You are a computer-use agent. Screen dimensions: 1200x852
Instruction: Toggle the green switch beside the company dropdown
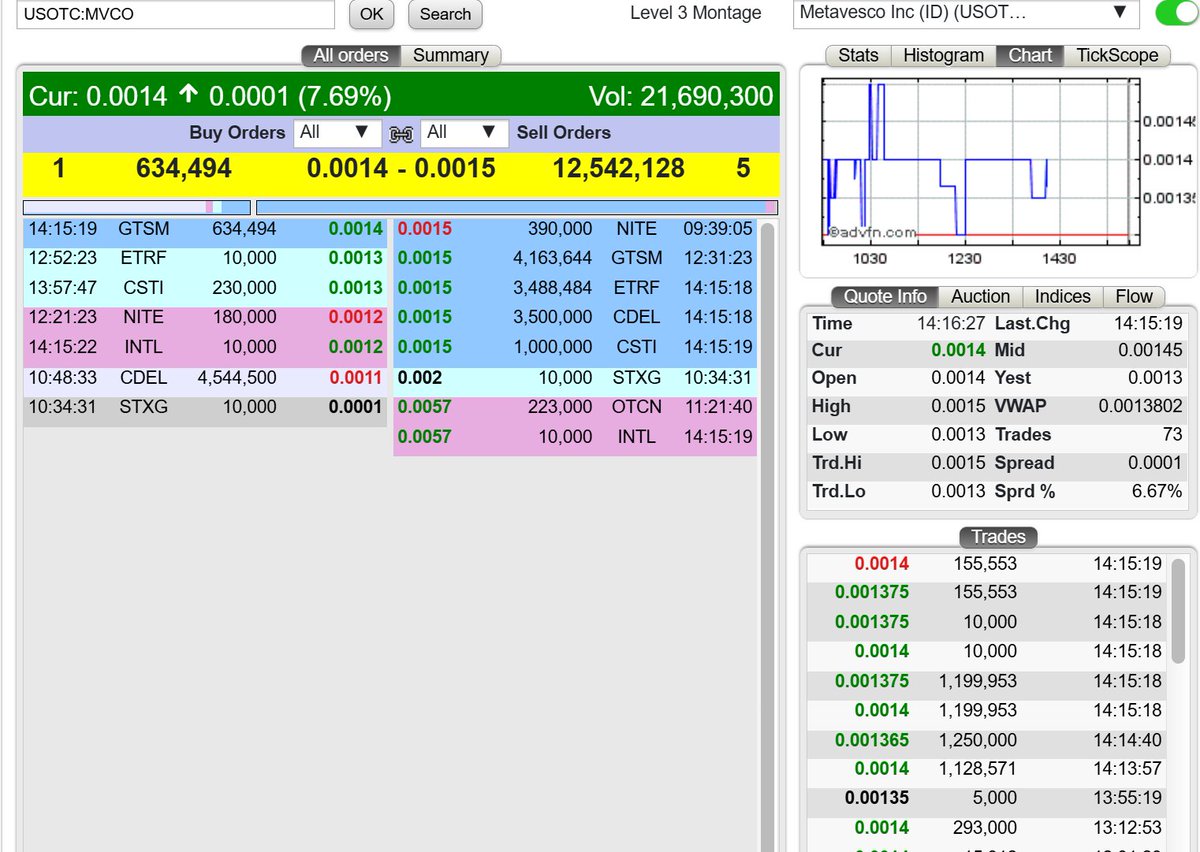pos(1176,13)
